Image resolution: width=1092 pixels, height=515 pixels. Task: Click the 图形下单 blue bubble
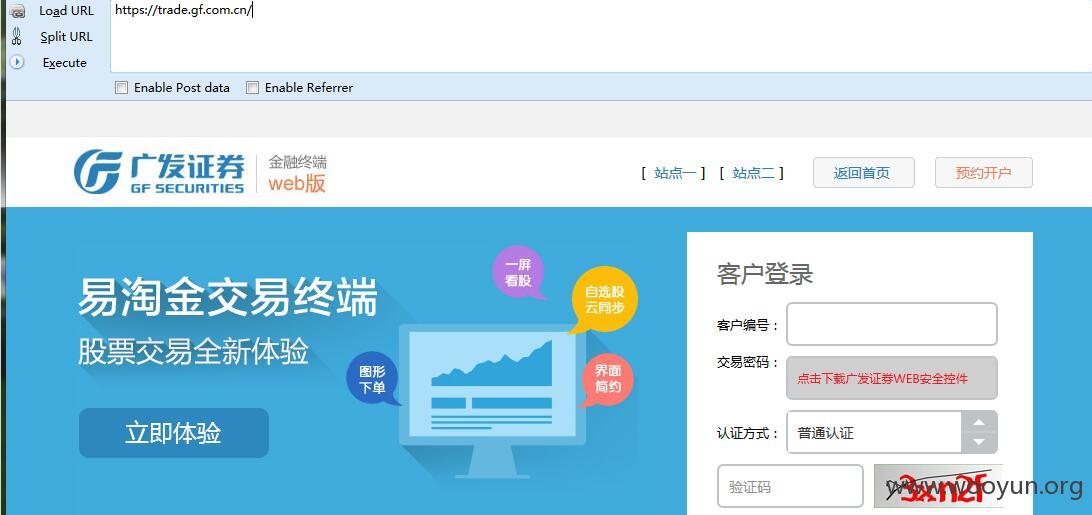click(x=373, y=378)
